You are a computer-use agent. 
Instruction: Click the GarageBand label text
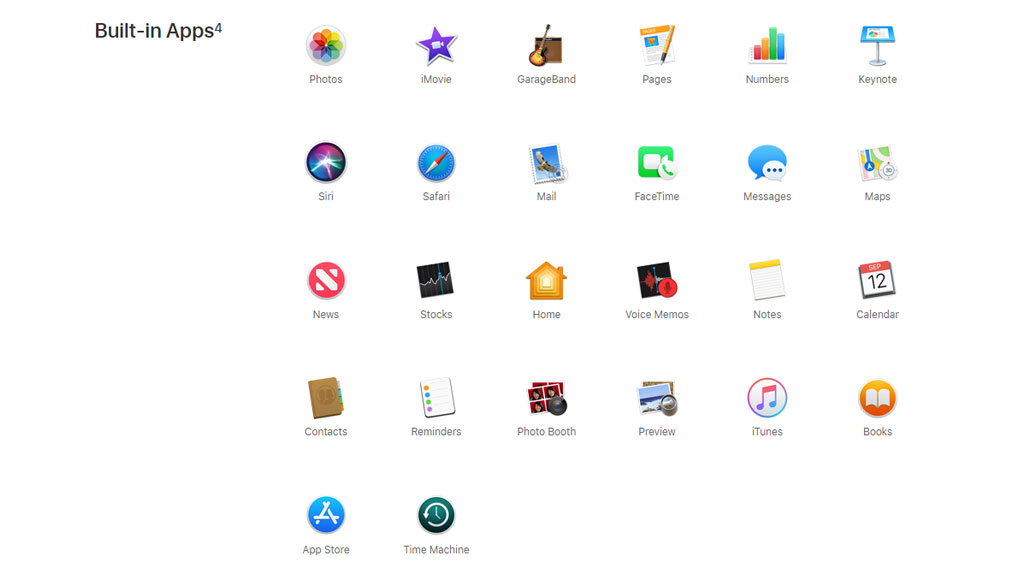[547, 79]
